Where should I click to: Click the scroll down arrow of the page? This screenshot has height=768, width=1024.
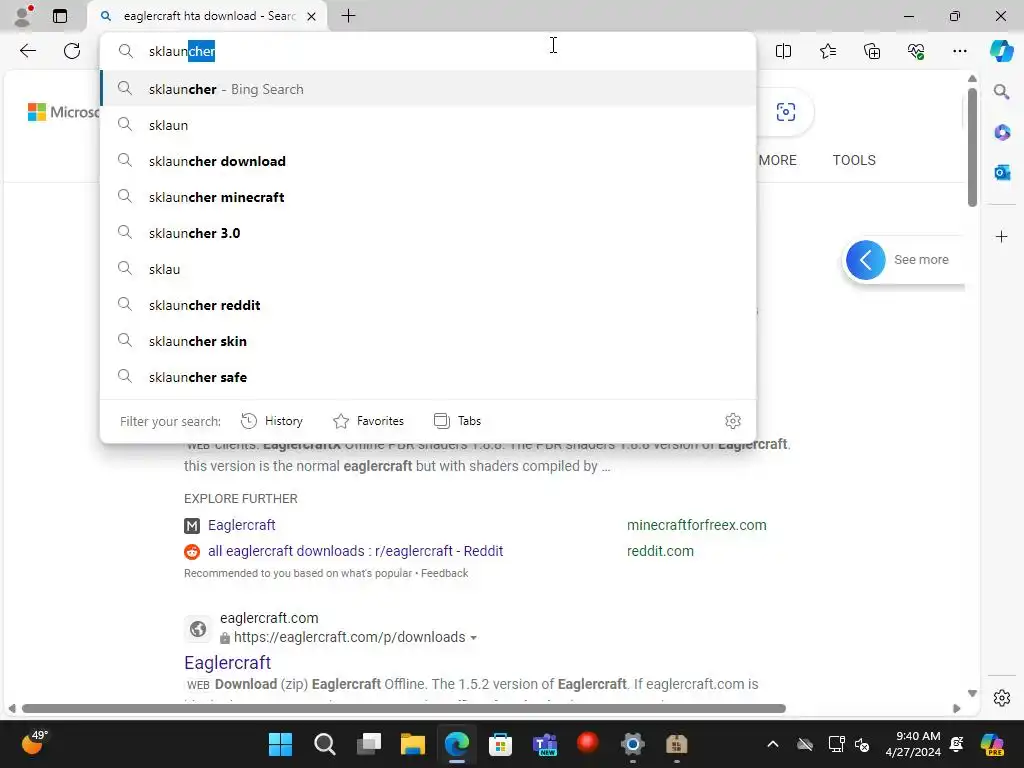pyautogui.click(x=972, y=693)
